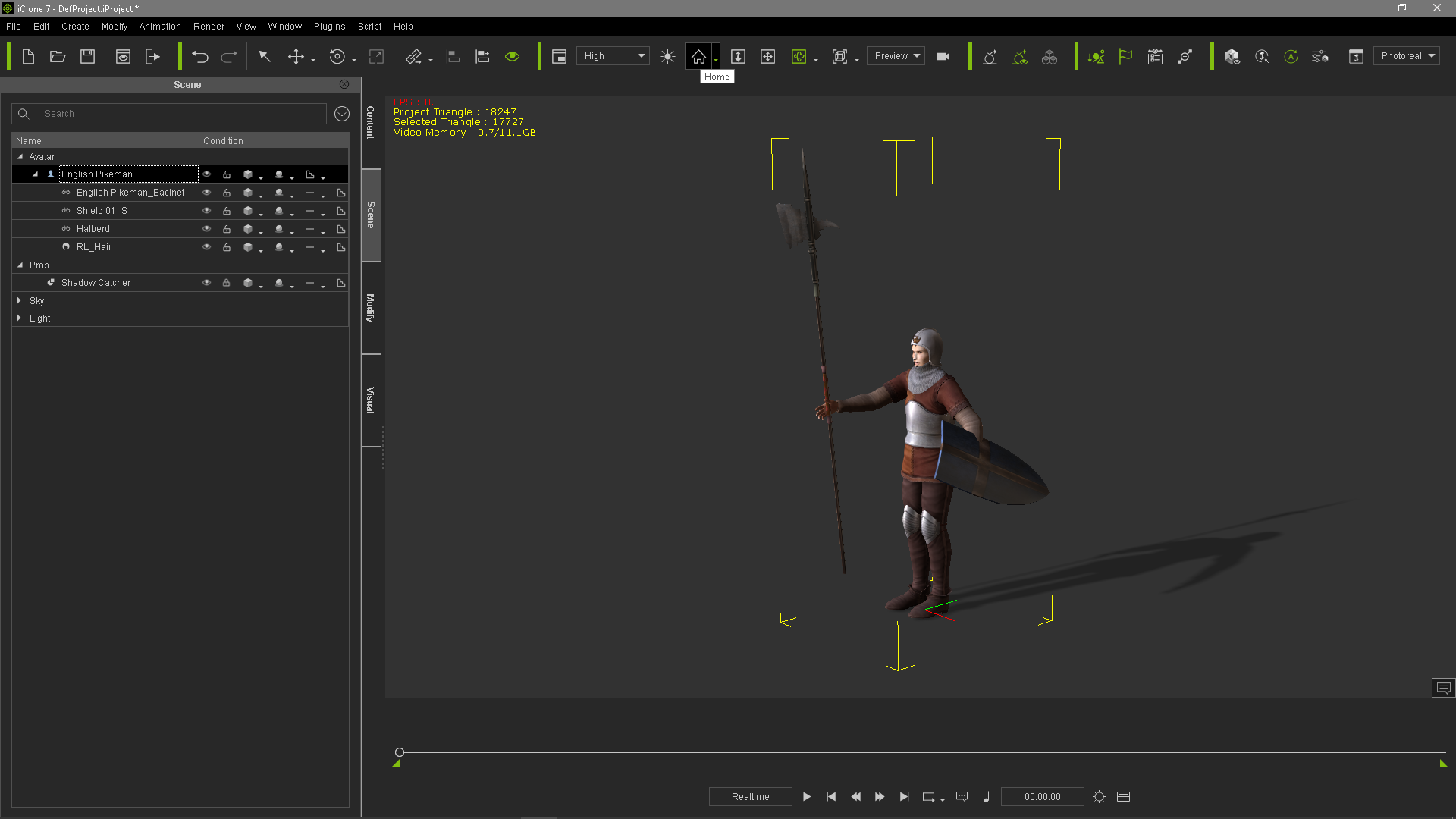The image size is (1456, 819).
Task: Lock the Halberd item
Action: coord(226,229)
